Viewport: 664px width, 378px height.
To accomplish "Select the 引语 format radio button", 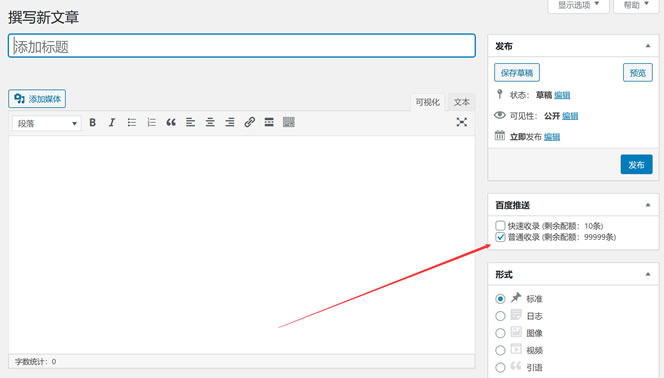I will click(500, 368).
